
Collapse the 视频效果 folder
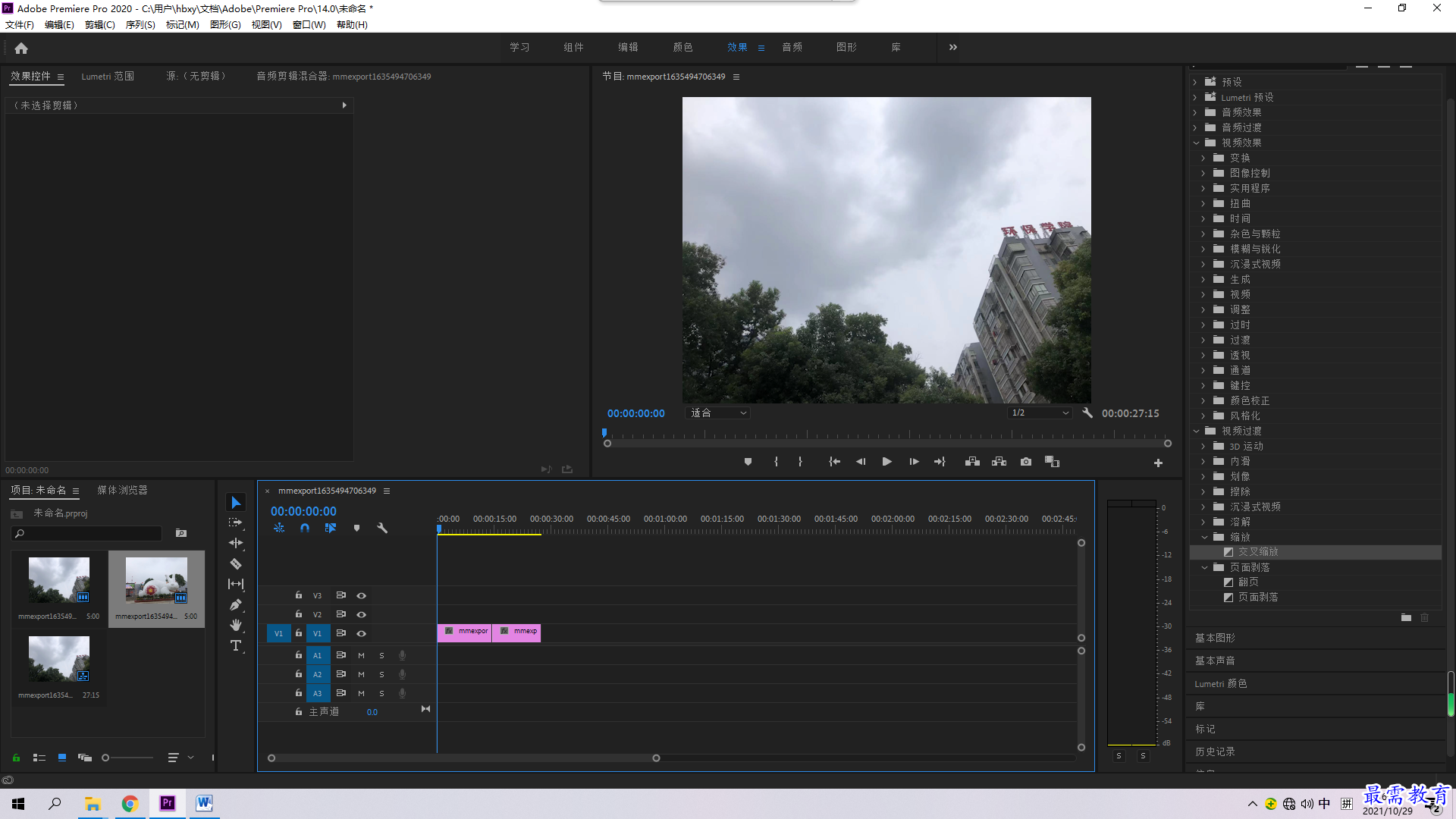pos(1196,143)
